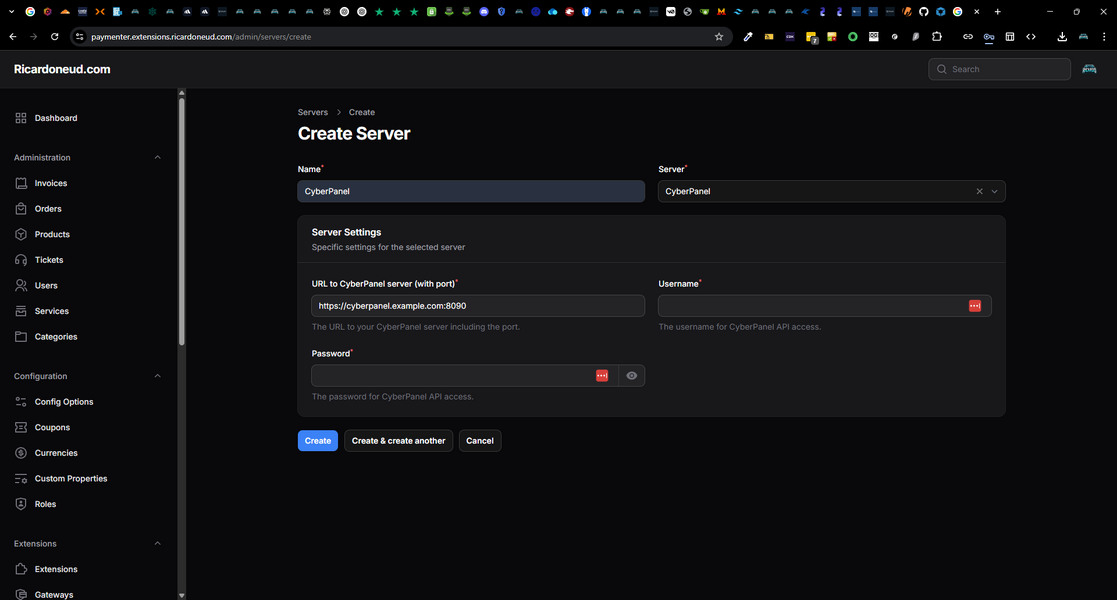Go to Roles page
This screenshot has height=600, width=1117.
point(45,505)
